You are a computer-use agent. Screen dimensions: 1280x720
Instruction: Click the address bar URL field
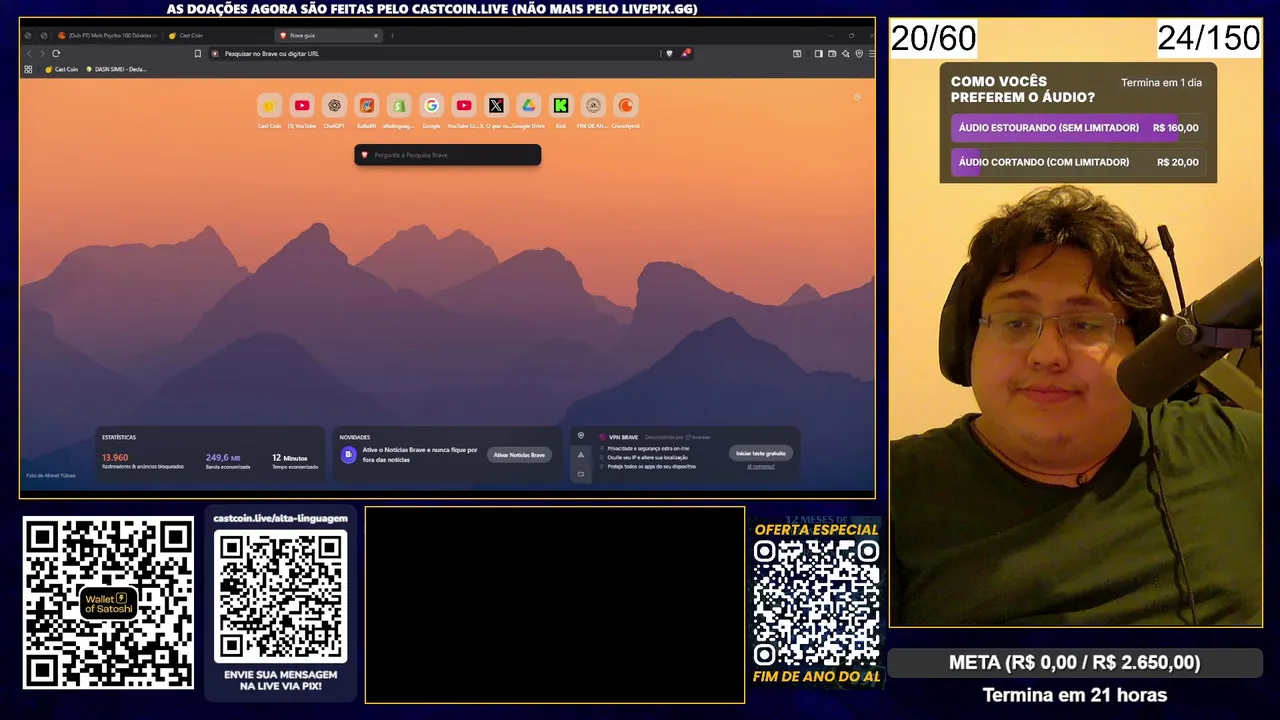pyautogui.click(x=435, y=53)
